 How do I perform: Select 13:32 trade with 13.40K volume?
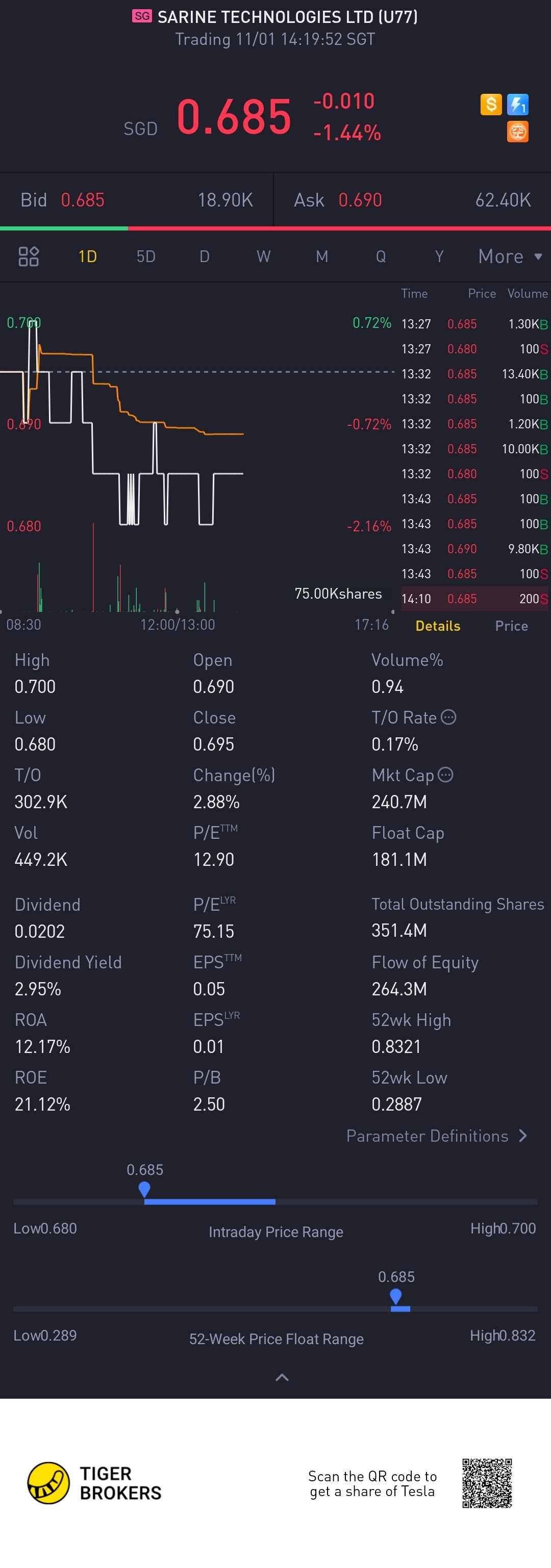474,374
